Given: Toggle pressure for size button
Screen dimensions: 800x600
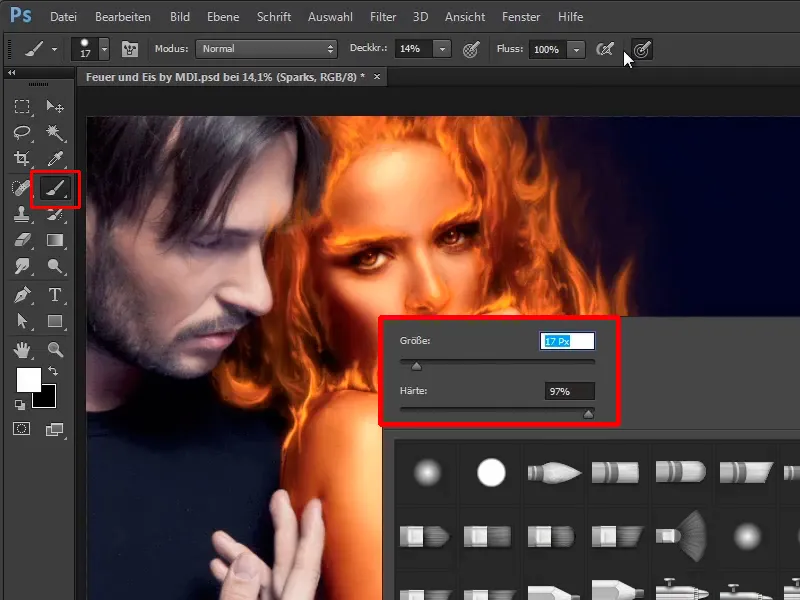Looking at the screenshot, I should (x=642, y=49).
